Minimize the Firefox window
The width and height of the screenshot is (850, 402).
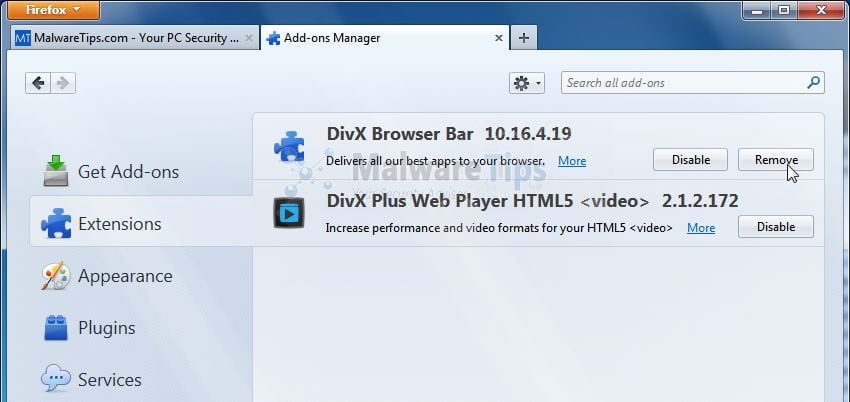pyautogui.click(x=758, y=9)
